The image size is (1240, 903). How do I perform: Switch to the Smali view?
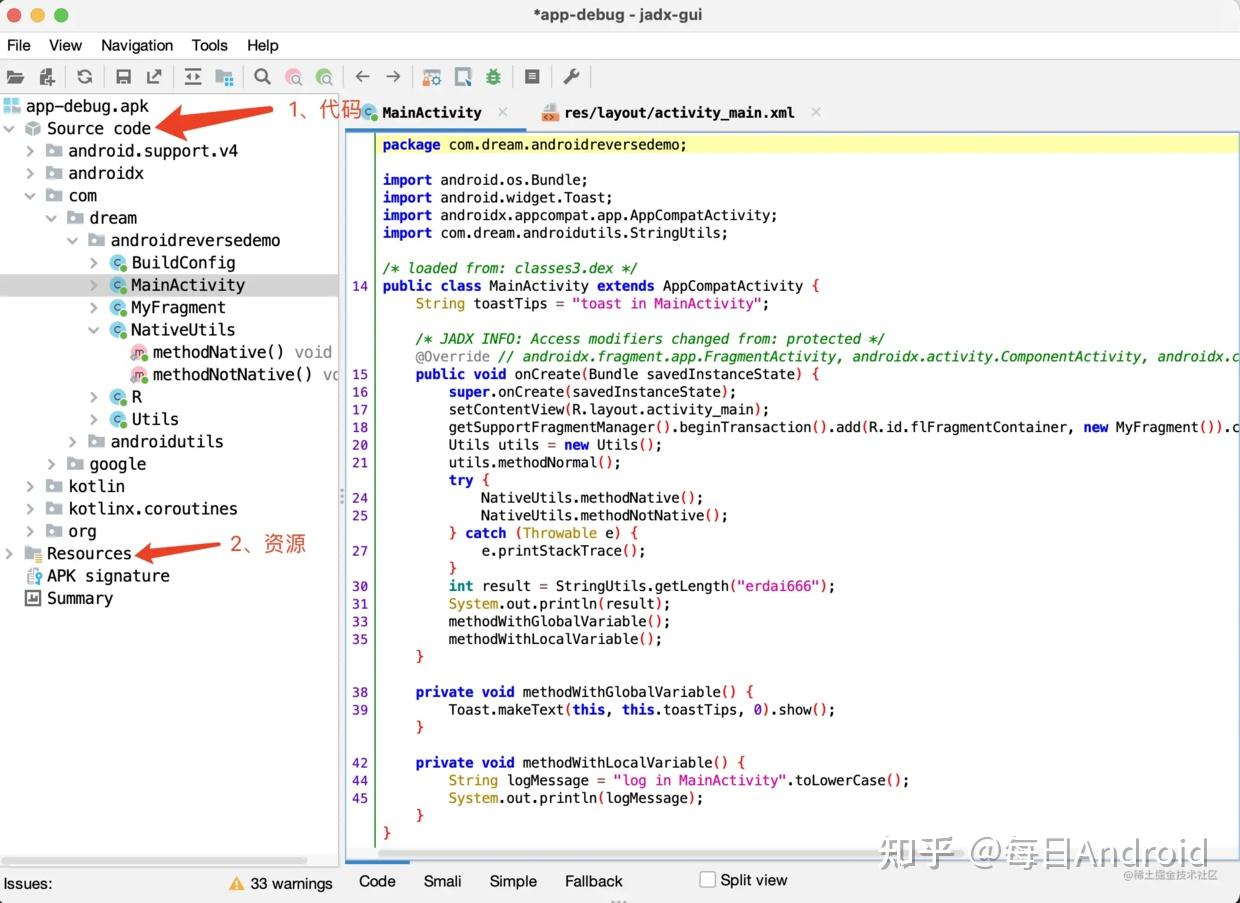(442, 881)
